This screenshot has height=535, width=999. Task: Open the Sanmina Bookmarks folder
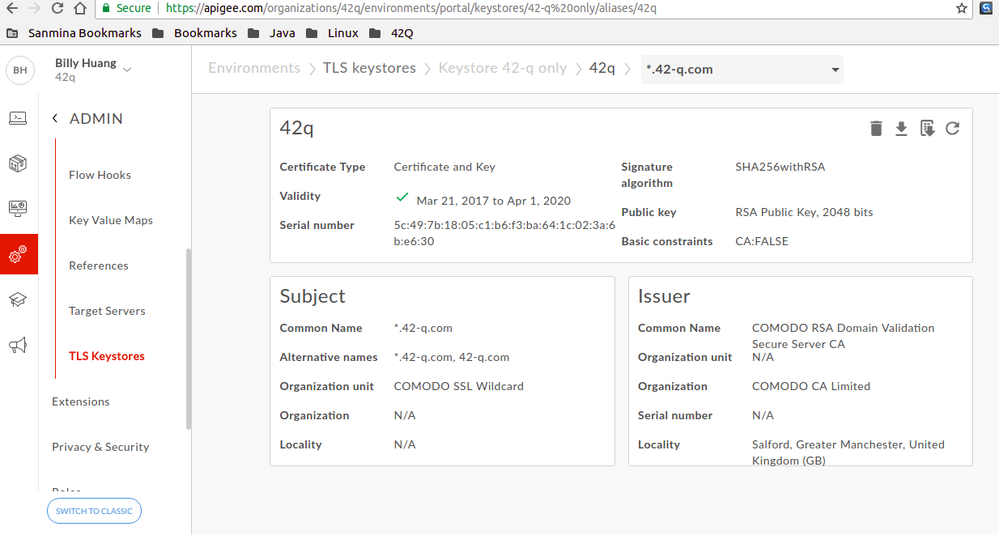pyautogui.click(x=74, y=33)
